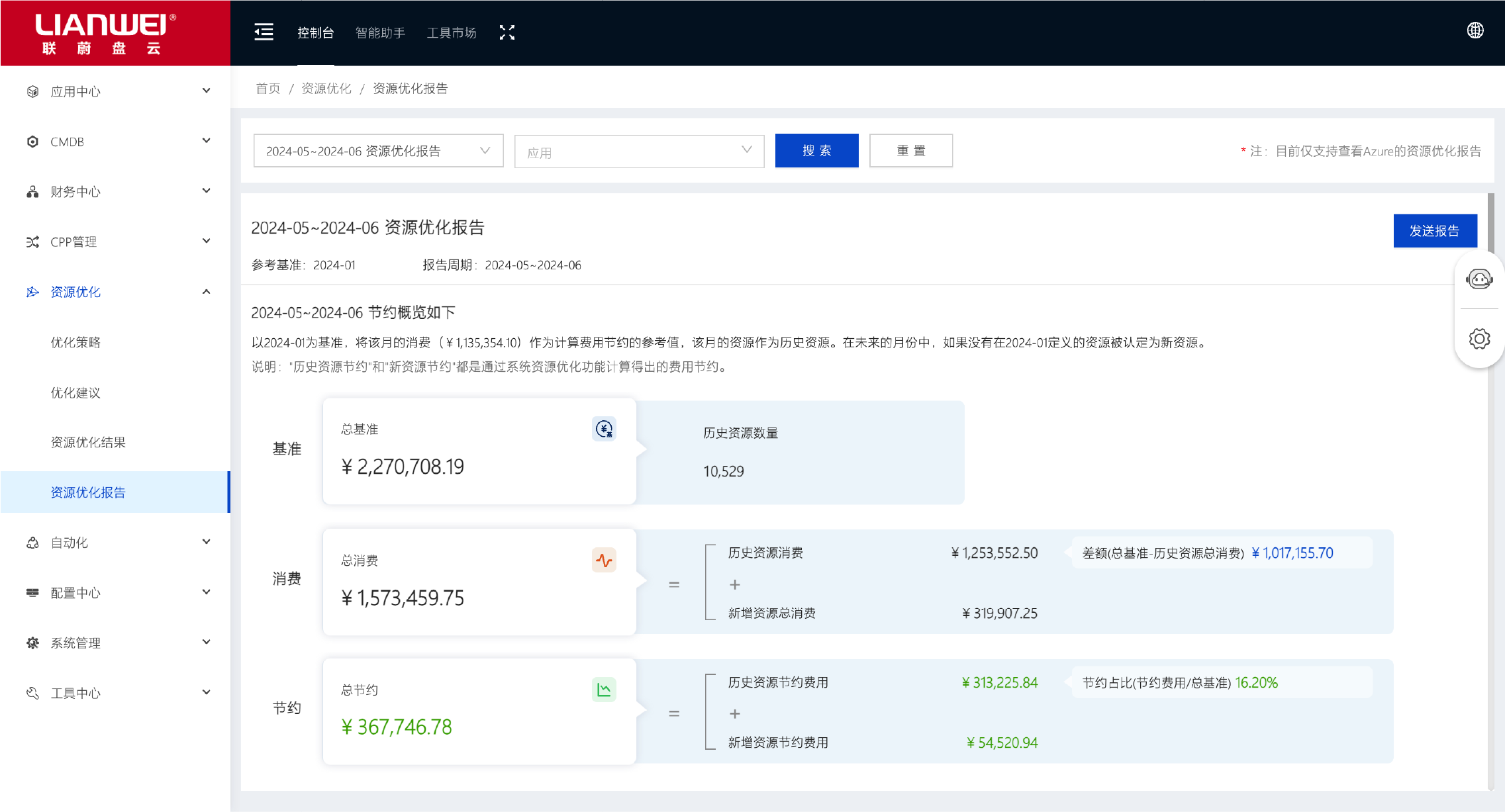Expand the 应用中心 menu chevron
Screen dimensions: 1505x812
[x=207, y=91]
